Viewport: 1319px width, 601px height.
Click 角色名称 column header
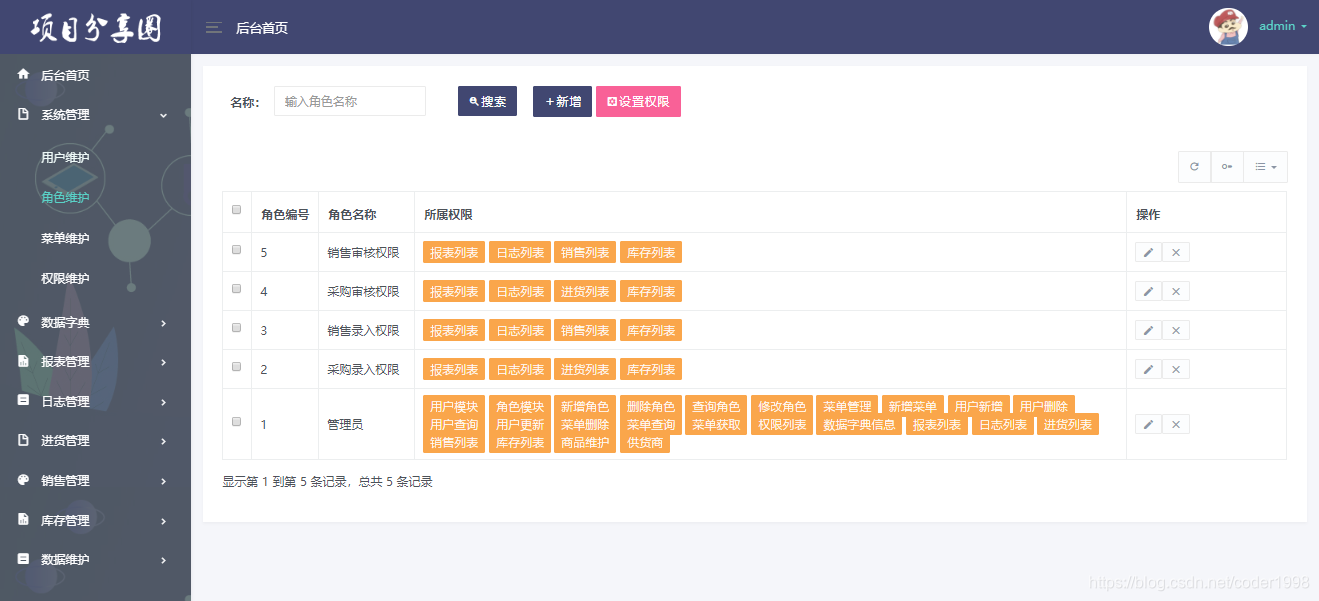pyautogui.click(x=352, y=214)
